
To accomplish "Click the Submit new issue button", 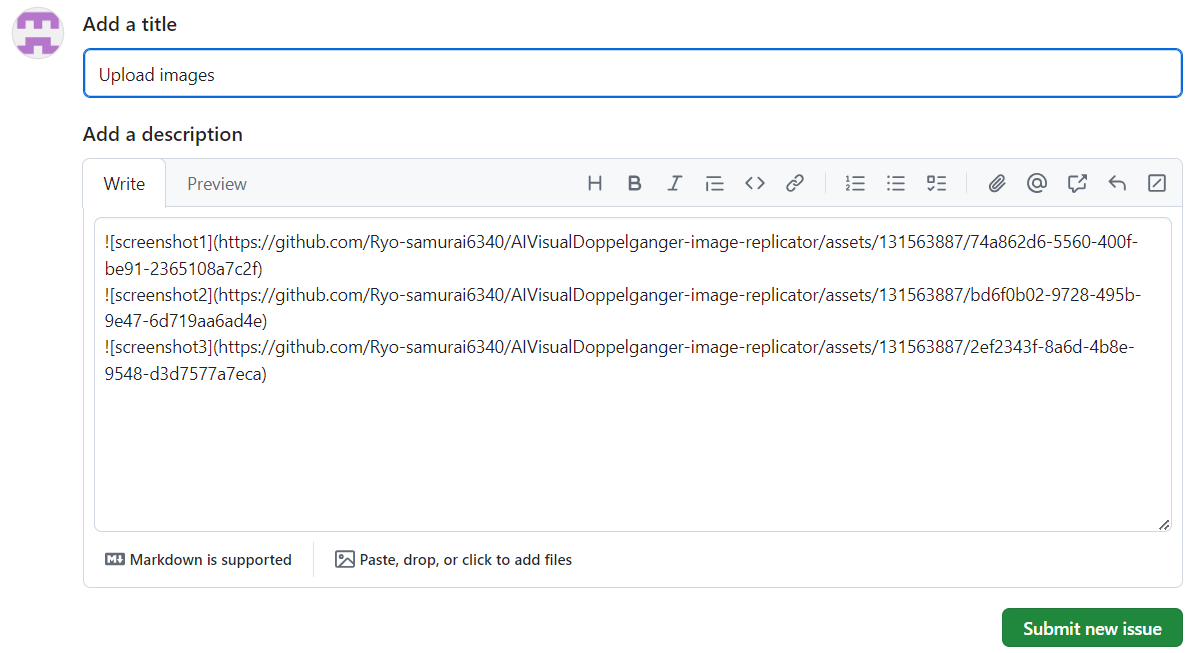I will click(x=1092, y=628).
